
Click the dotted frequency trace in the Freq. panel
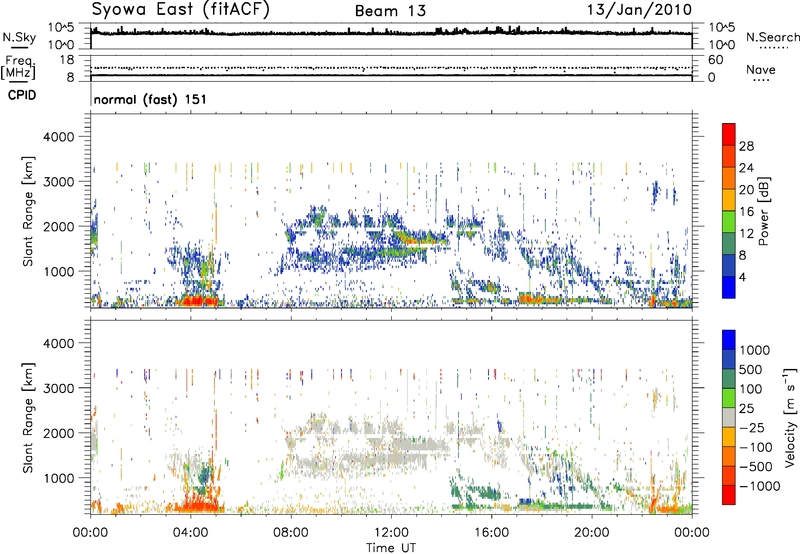point(391,68)
